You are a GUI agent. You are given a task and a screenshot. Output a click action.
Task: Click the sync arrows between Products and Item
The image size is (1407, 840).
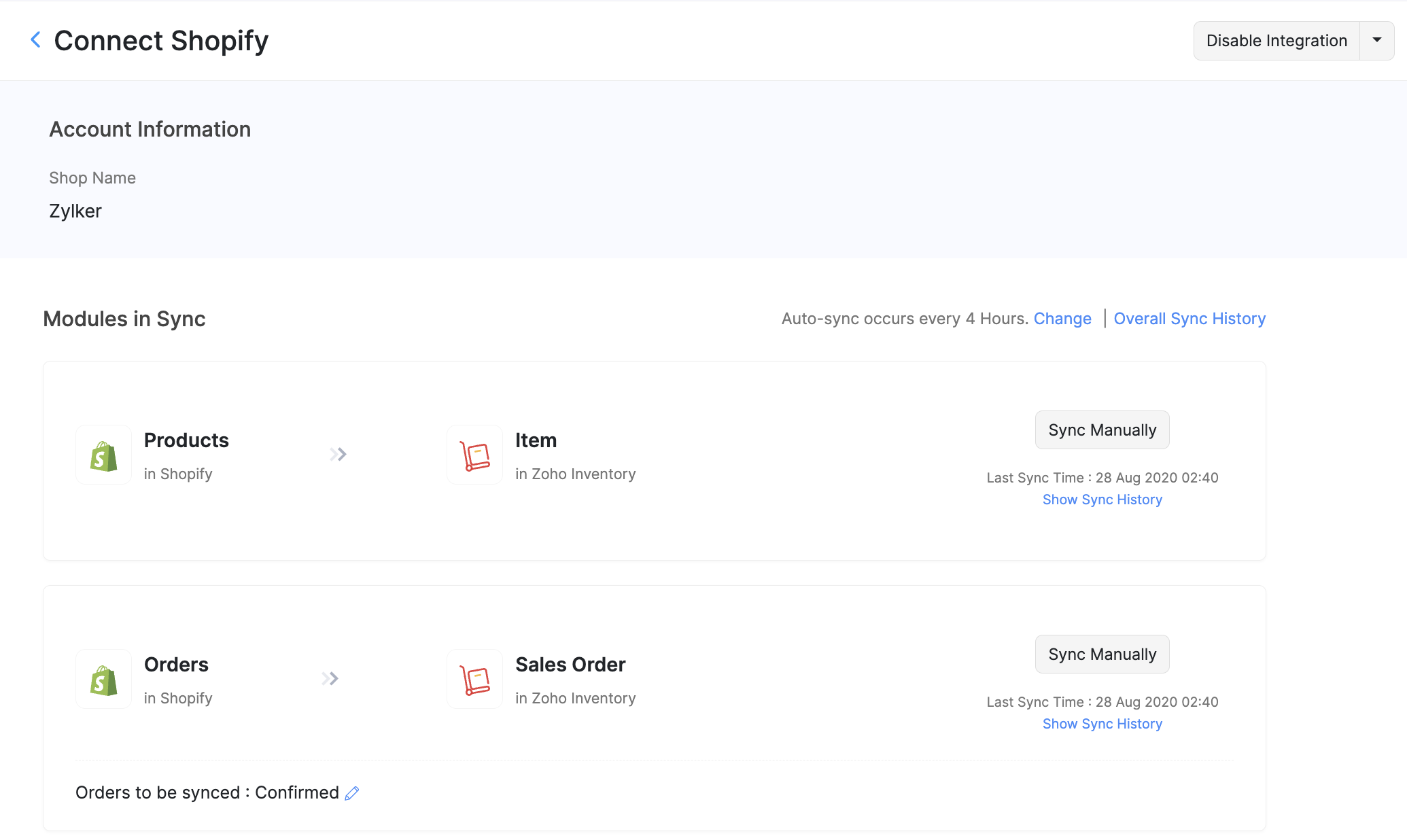(338, 455)
